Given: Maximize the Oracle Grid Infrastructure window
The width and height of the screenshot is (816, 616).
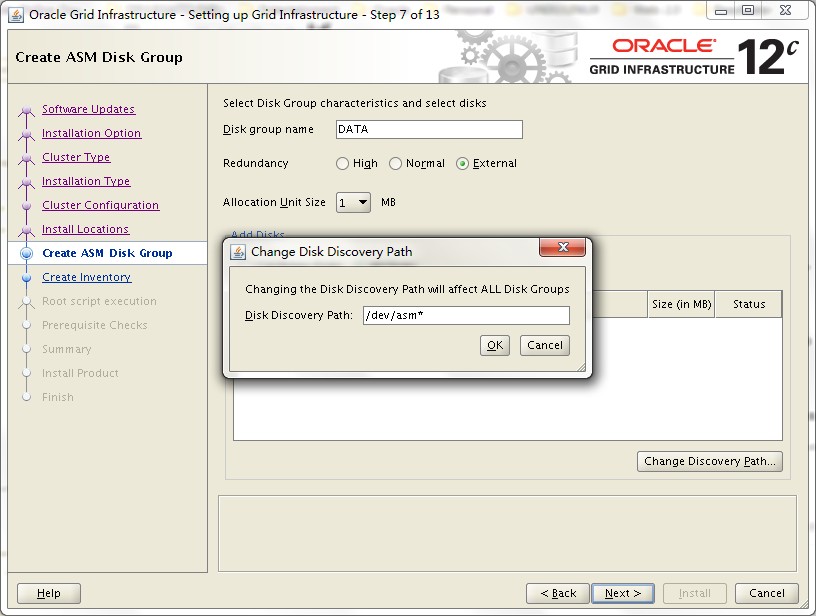Looking at the screenshot, I should click(x=747, y=10).
